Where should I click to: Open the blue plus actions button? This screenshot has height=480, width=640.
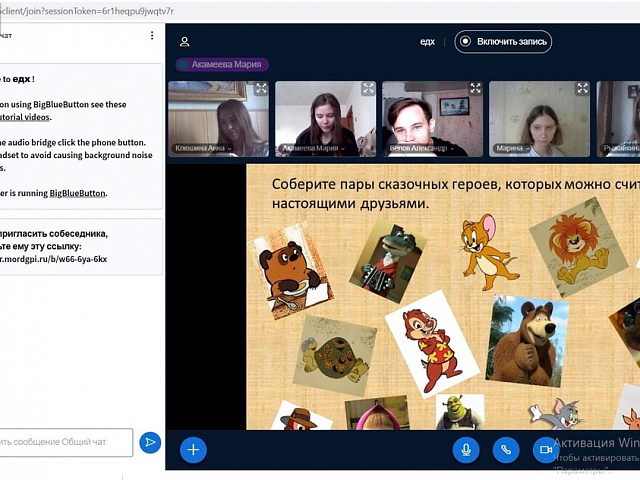[193, 450]
